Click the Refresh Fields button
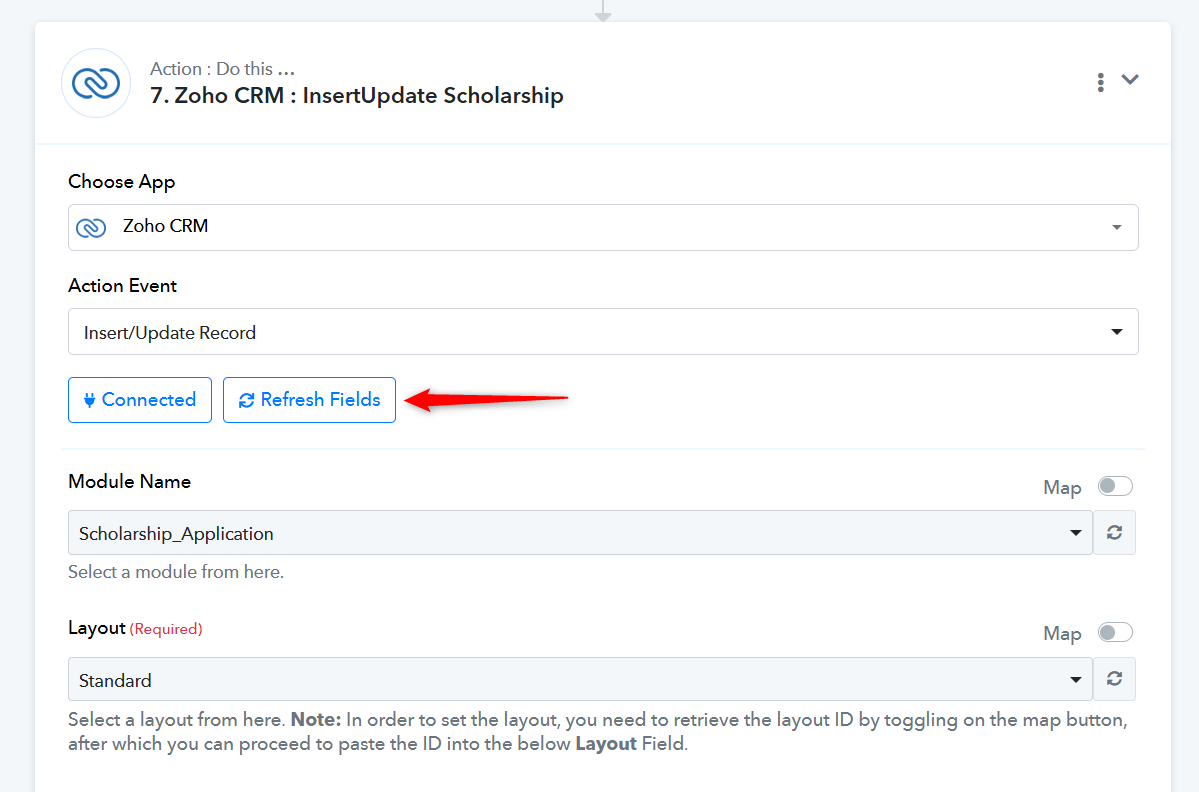Image resolution: width=1199 pixels, height=792 pixels. pyautogui.click(x=309, y=400)
